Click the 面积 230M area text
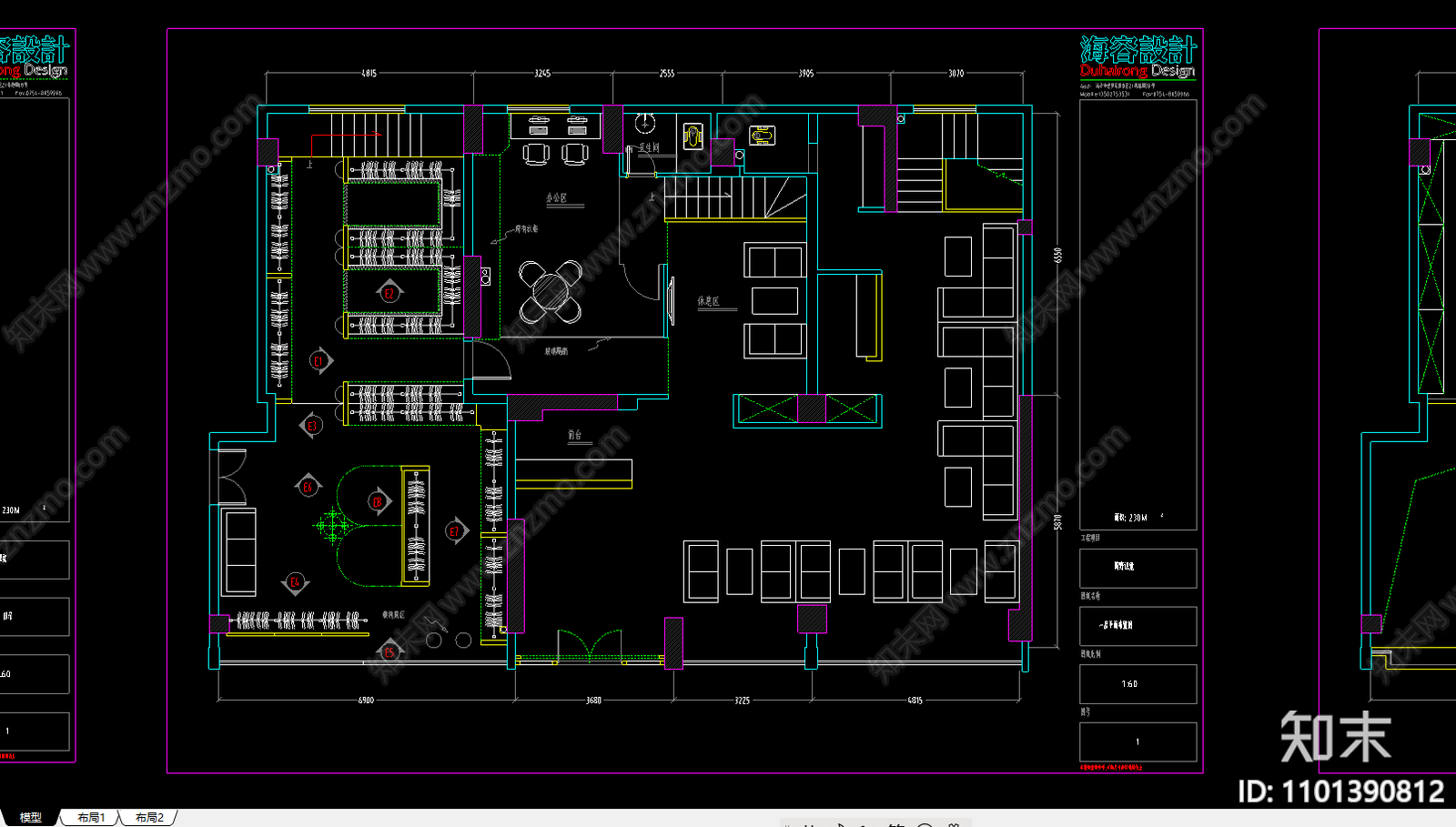 pyautogui.click(x=1131, y=517)
